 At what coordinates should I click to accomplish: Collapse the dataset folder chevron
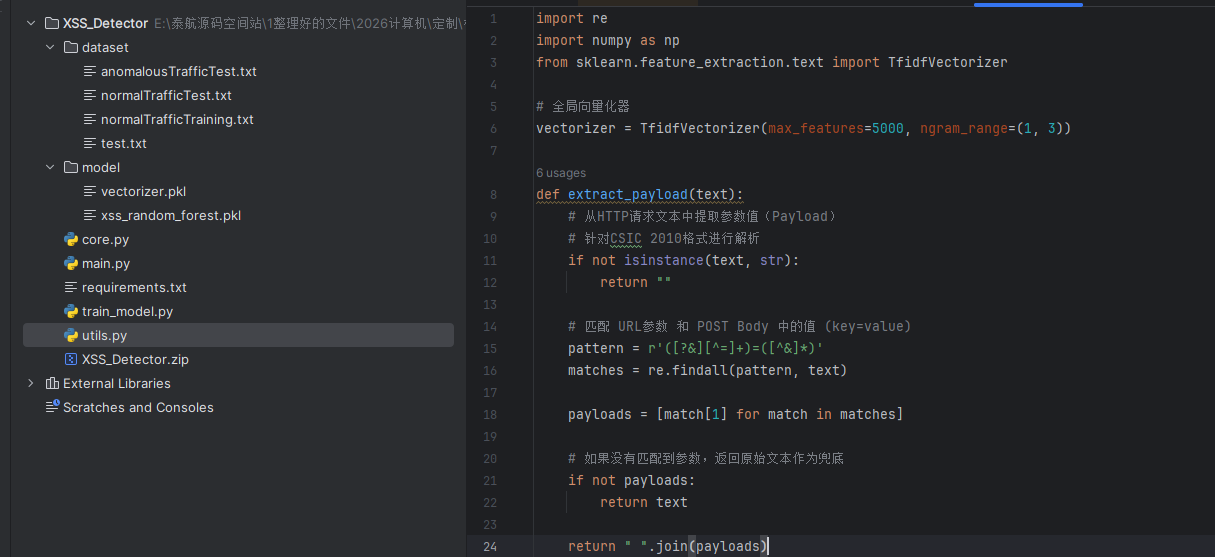point(50,47)
